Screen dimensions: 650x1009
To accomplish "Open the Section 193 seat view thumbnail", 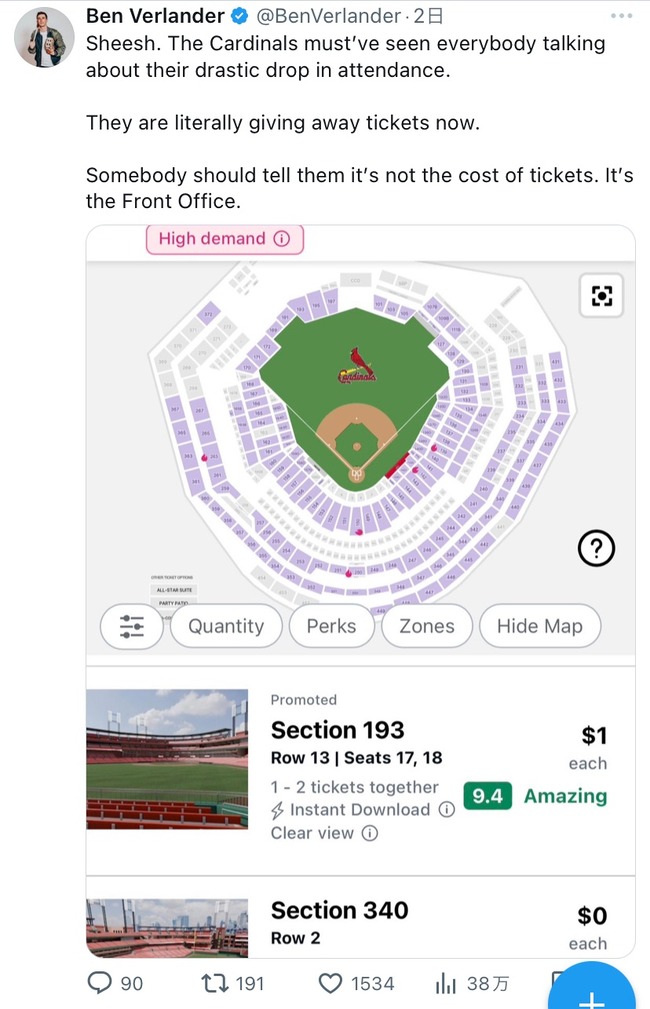I will (167, 759).
